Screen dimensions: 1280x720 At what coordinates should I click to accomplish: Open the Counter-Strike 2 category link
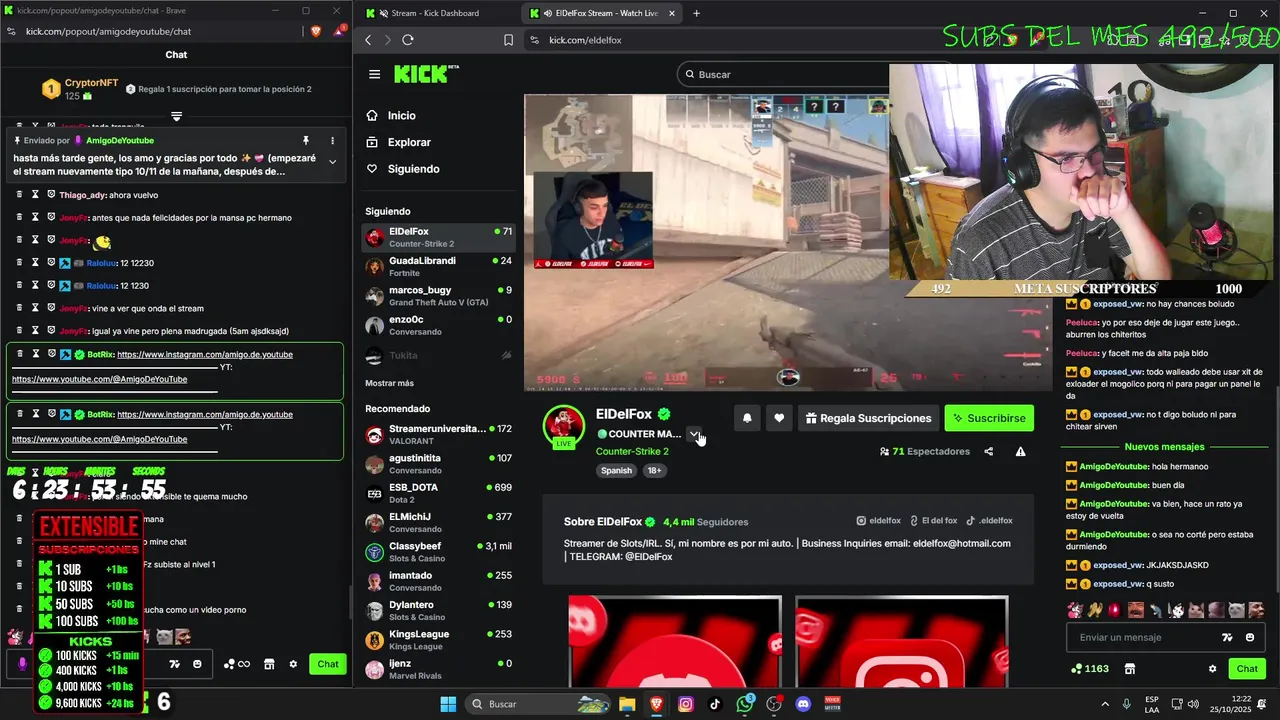[x=632, y=451]
